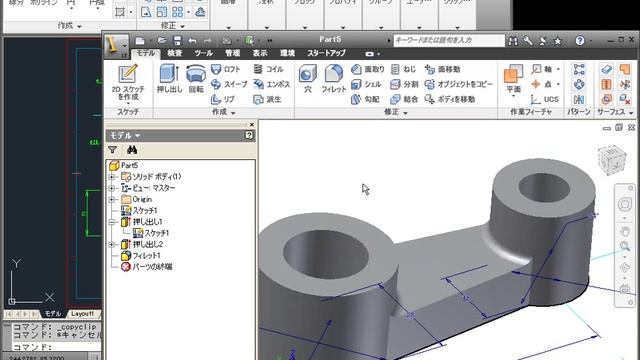Pick the Chamfer (面取り) tool
This screenshot has height=360, width=640.
[x=367, y=69]
